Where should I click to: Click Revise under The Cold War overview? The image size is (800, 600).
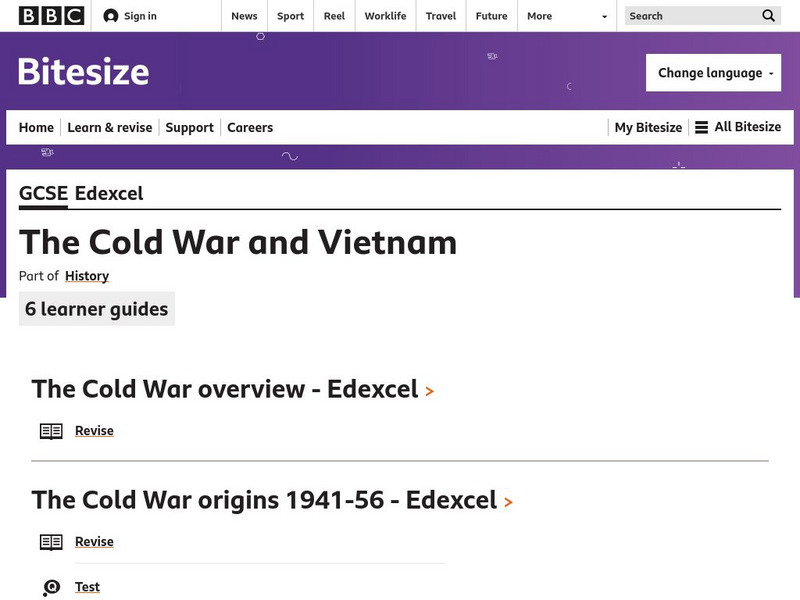(x=94, y=430)
